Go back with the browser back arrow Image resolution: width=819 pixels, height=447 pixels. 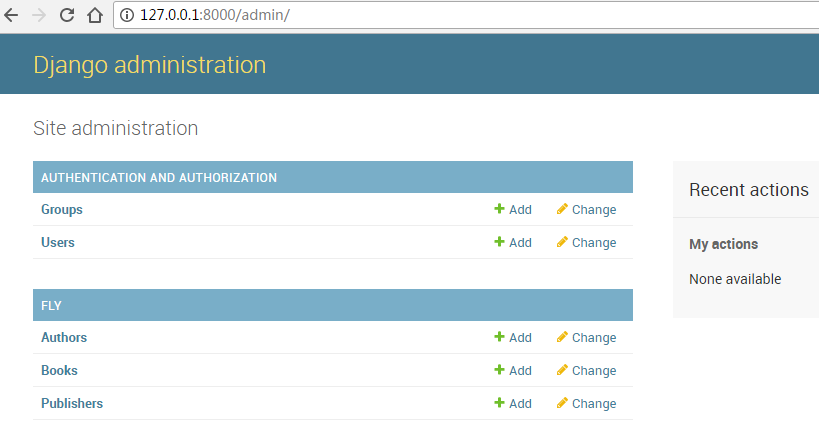(11, 15)
